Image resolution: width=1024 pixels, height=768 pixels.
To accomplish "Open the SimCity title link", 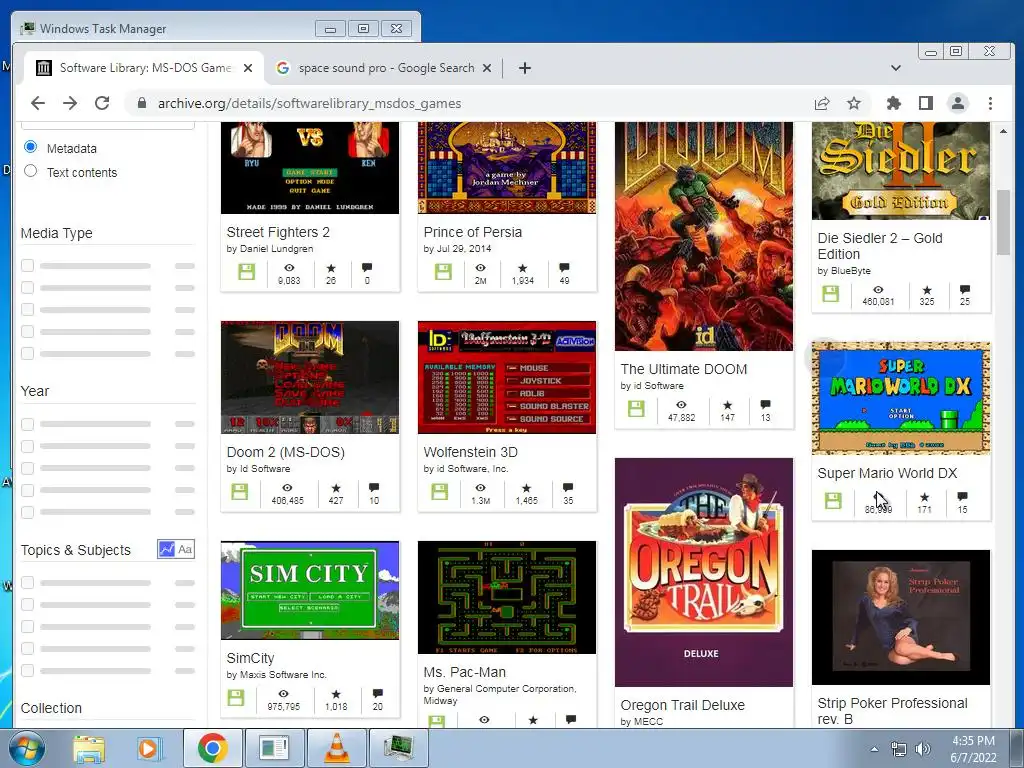I will point(250,658).
